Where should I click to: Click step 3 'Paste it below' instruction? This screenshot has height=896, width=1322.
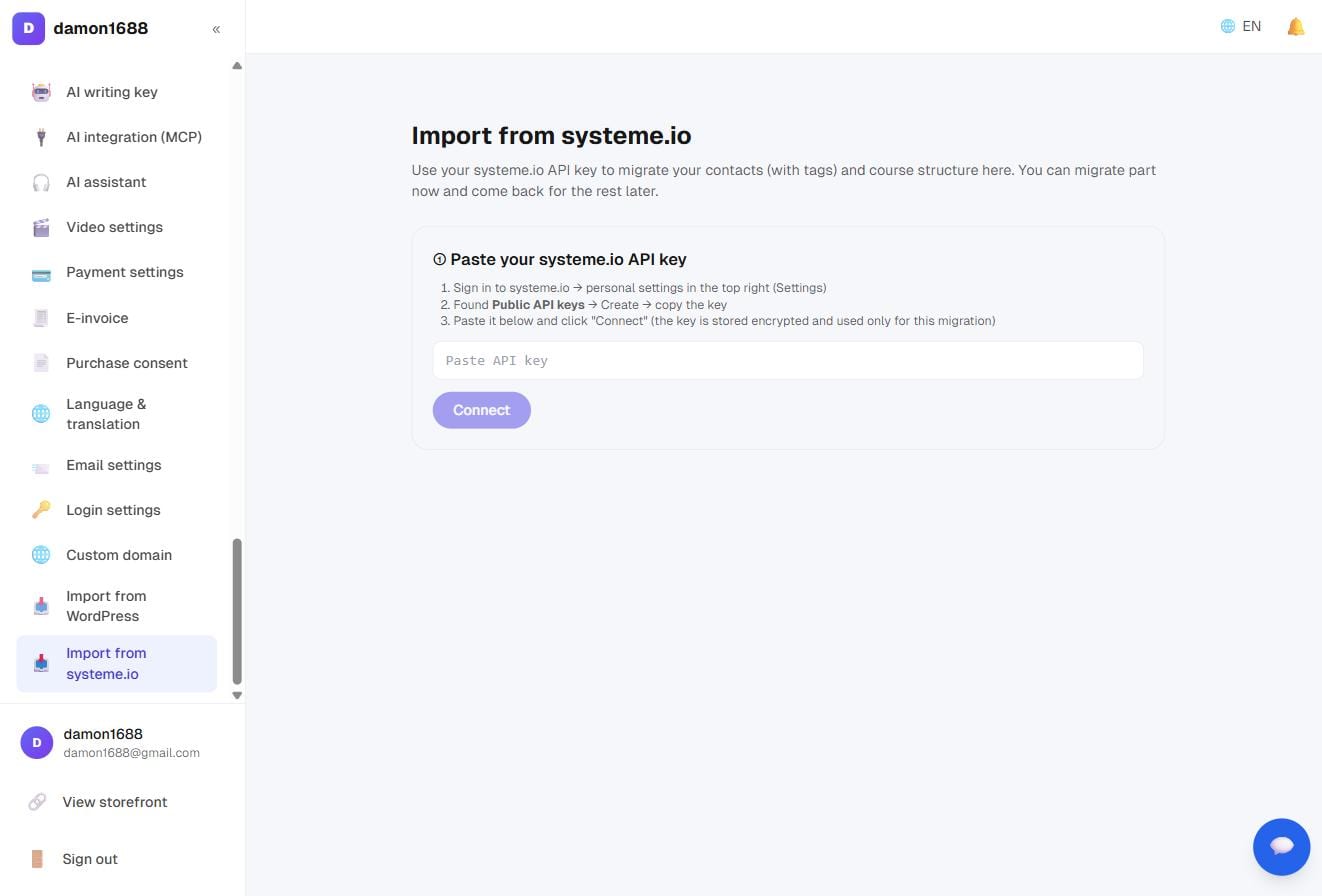point(724,321)
